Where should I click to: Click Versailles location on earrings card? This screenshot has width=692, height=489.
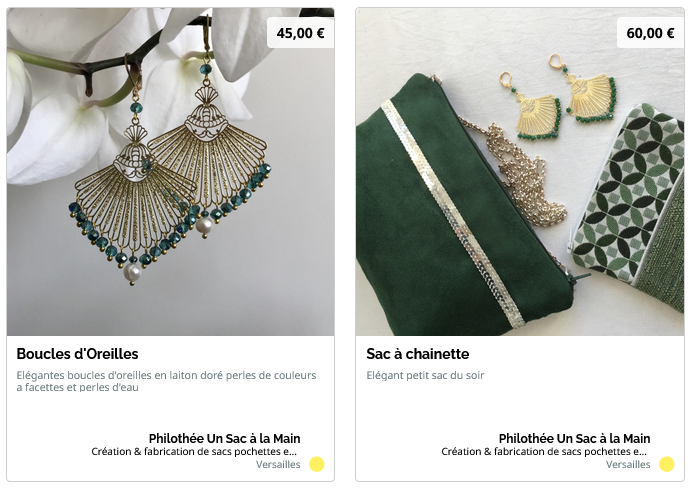278,464
